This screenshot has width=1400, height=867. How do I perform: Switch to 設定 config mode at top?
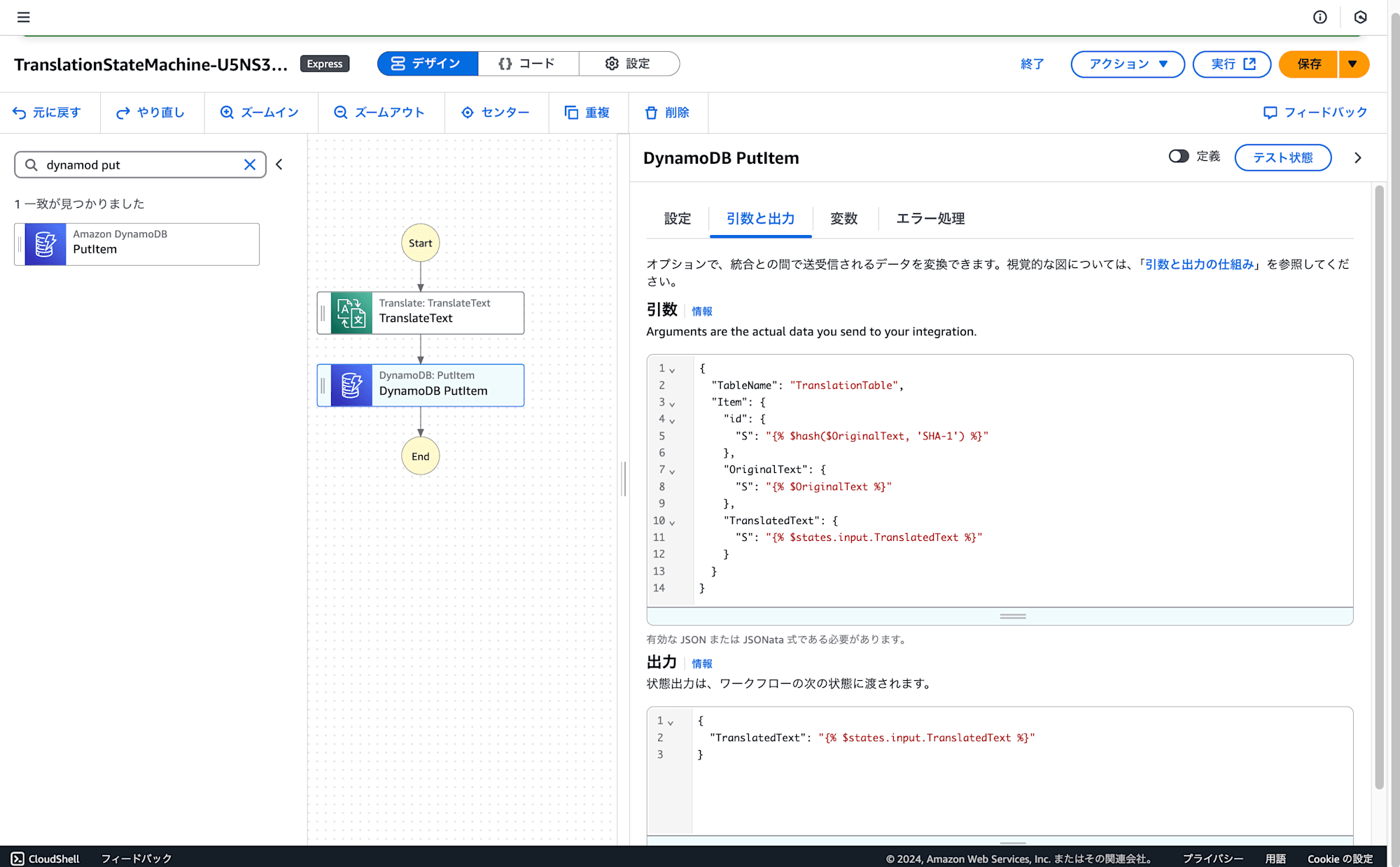[629, 64]
